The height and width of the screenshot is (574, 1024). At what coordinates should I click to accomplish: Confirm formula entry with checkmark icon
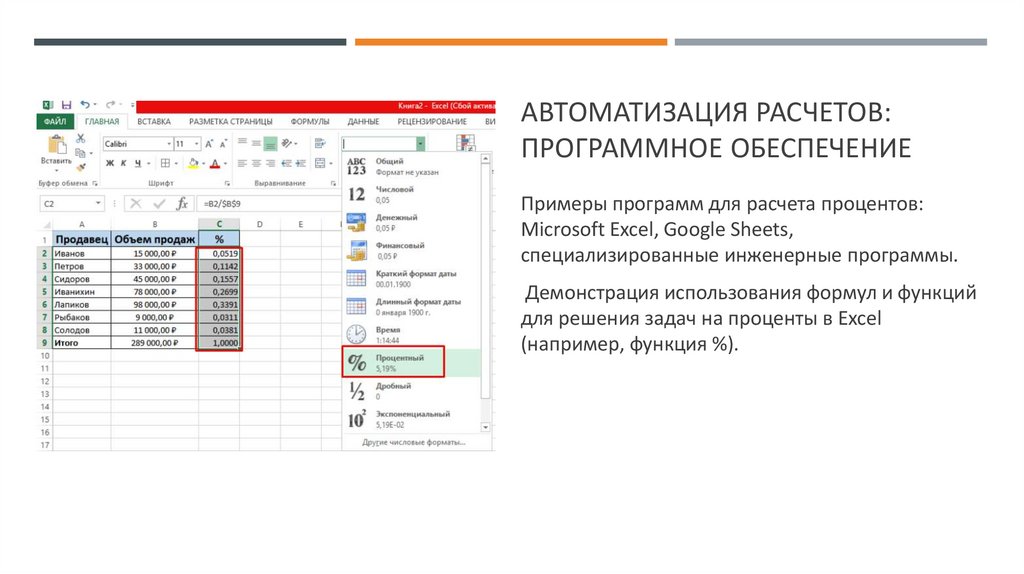159,204
